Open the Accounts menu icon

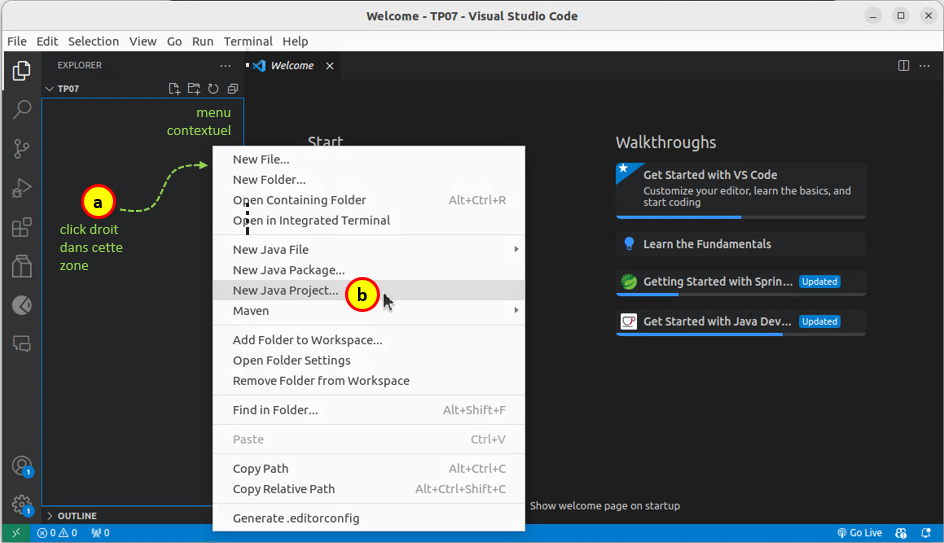(x=21, y=466)
